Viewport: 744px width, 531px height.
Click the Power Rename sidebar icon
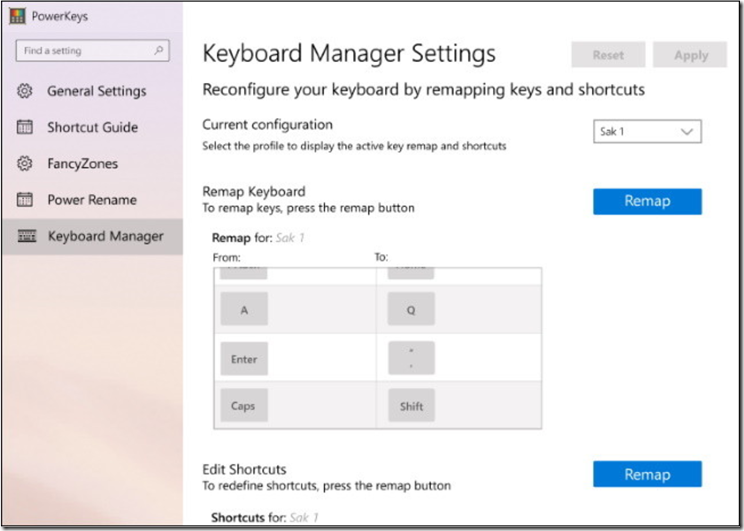pyautogui.click(x=26, y=199)
